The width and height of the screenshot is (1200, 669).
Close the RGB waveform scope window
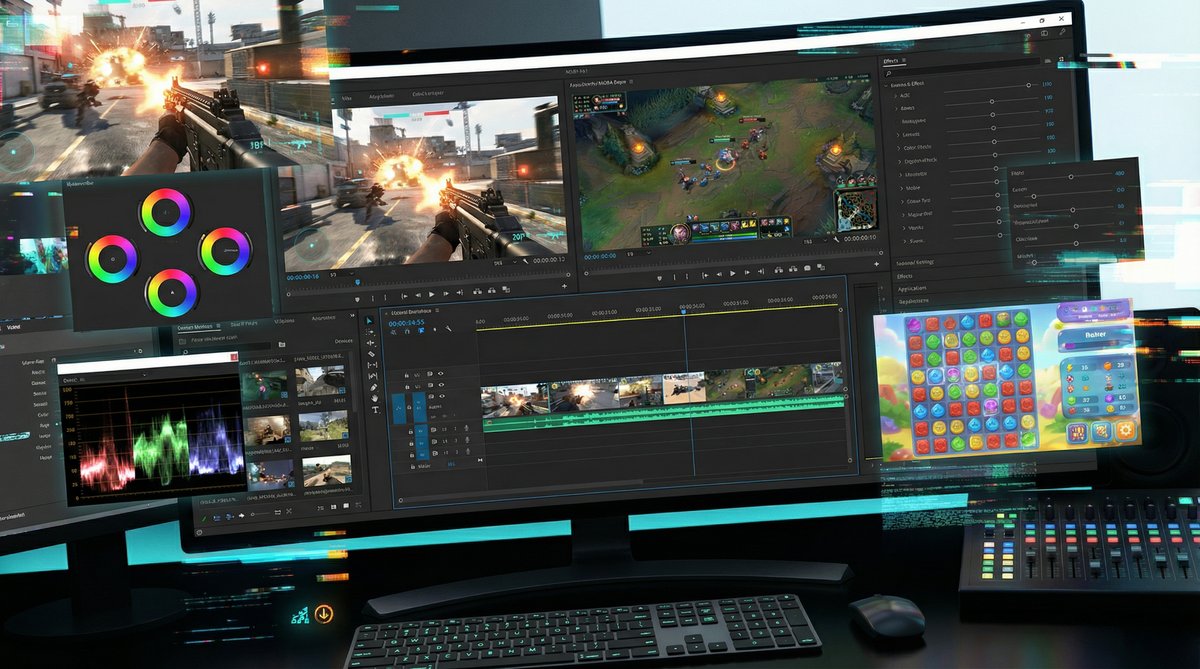point(234,357)
